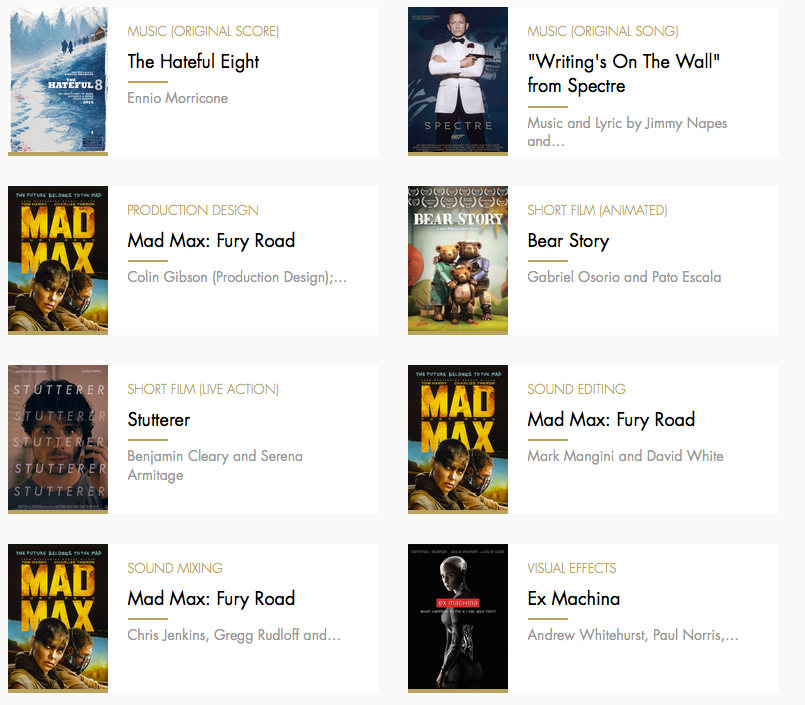Select the Short Film (Animated) category label
This screenshot has width=805, height=705.
pyautogui.click(x=598, y=211)
